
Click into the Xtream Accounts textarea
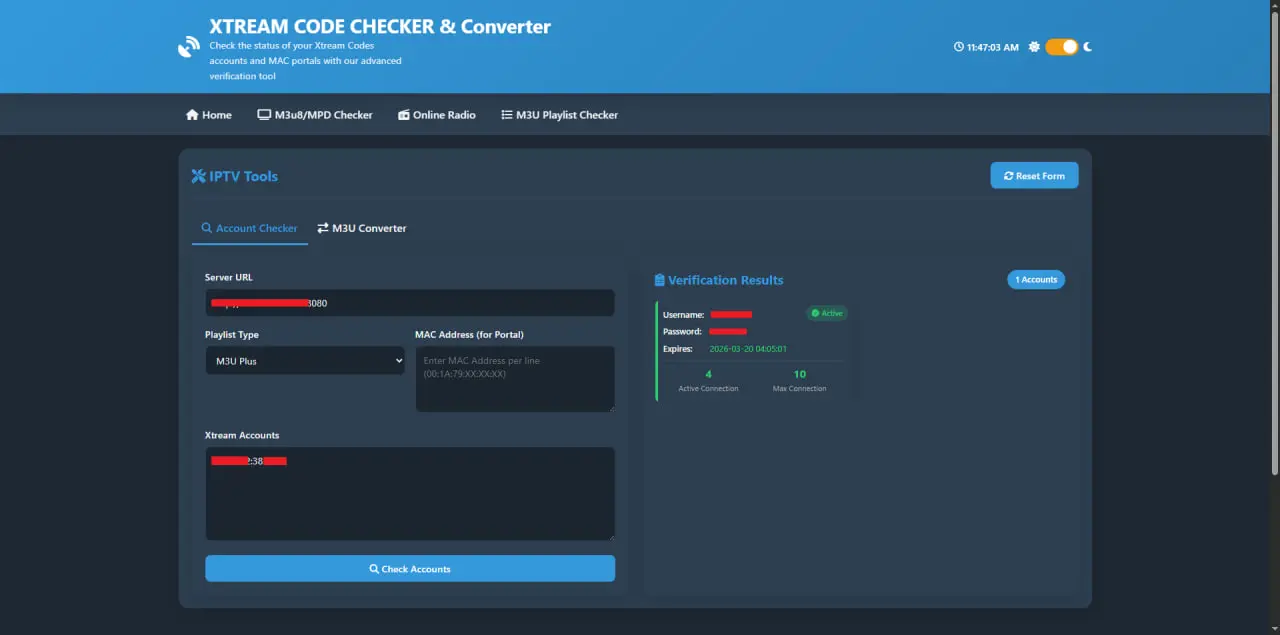click(410, 494)
